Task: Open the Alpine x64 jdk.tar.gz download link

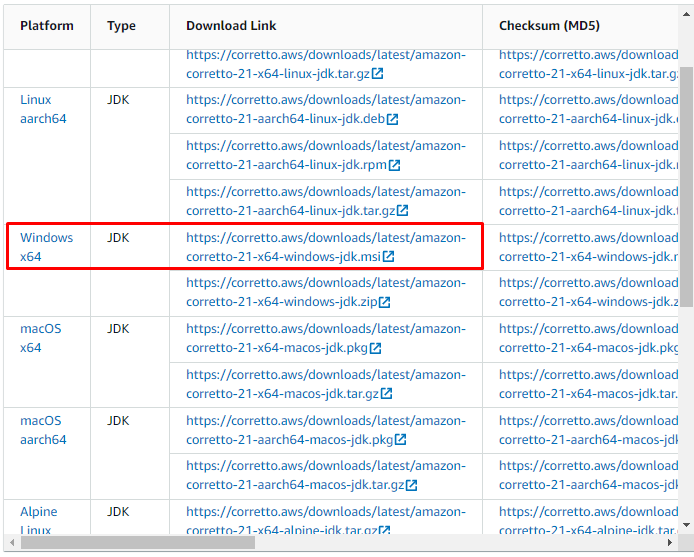Action: [326, 520]
